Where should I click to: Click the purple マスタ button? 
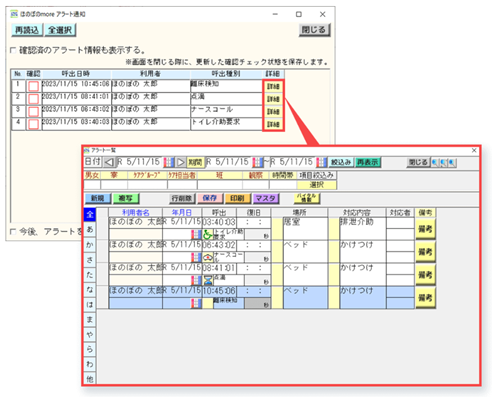pos(266,198)
